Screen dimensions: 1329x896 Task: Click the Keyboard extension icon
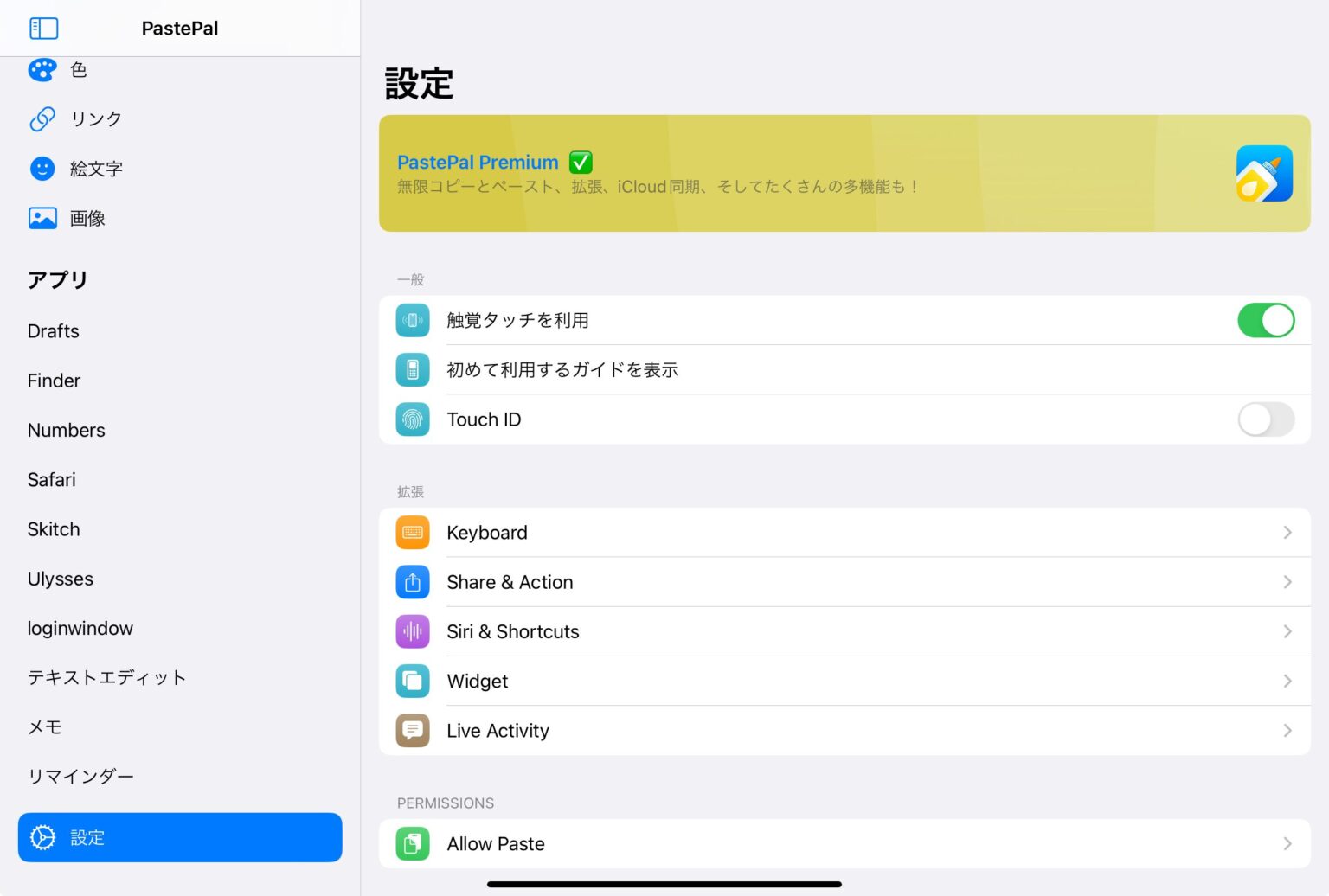pyautogui.click(x=413, y=532)
